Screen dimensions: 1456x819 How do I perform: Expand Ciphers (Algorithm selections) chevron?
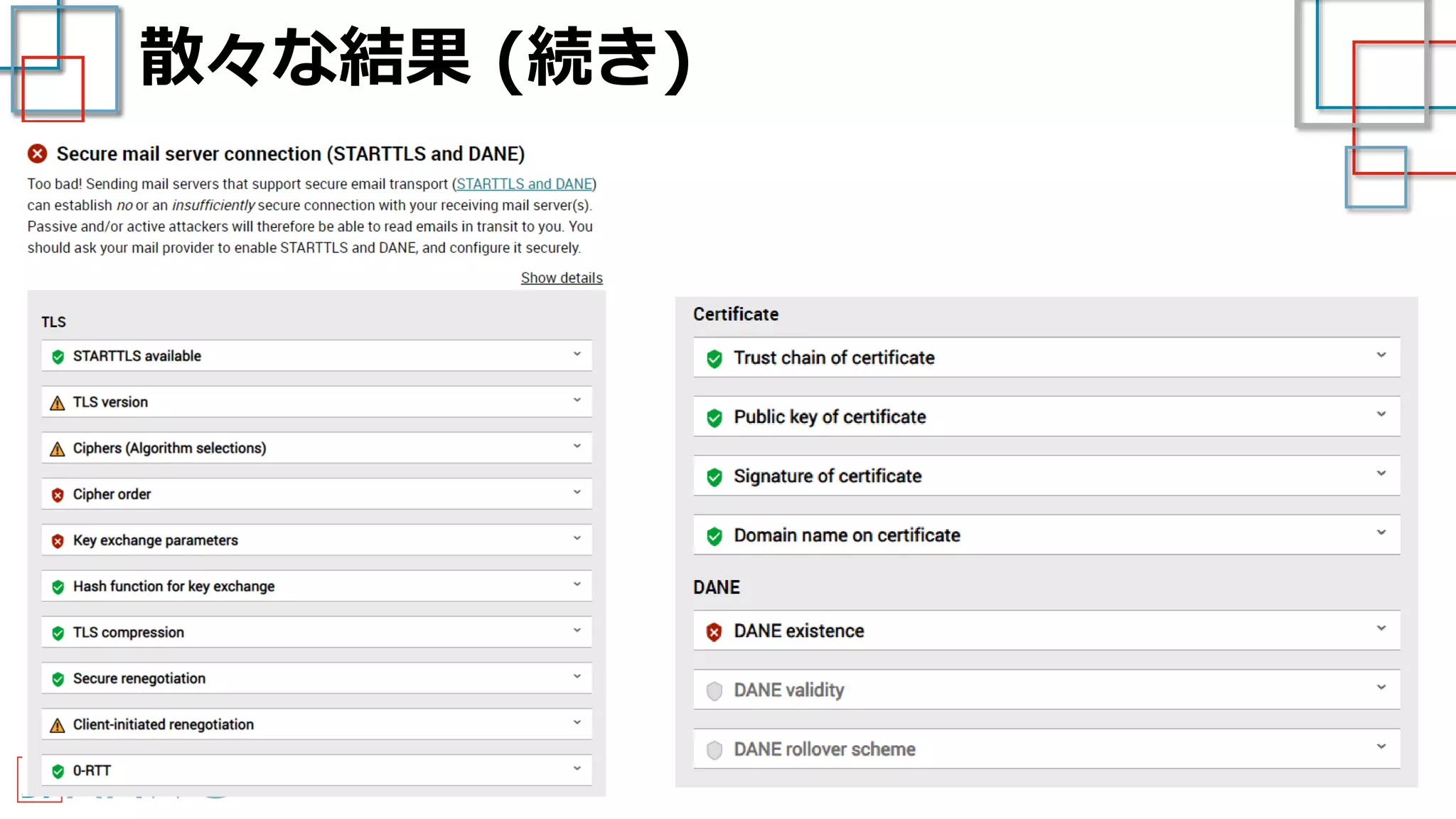577,446
